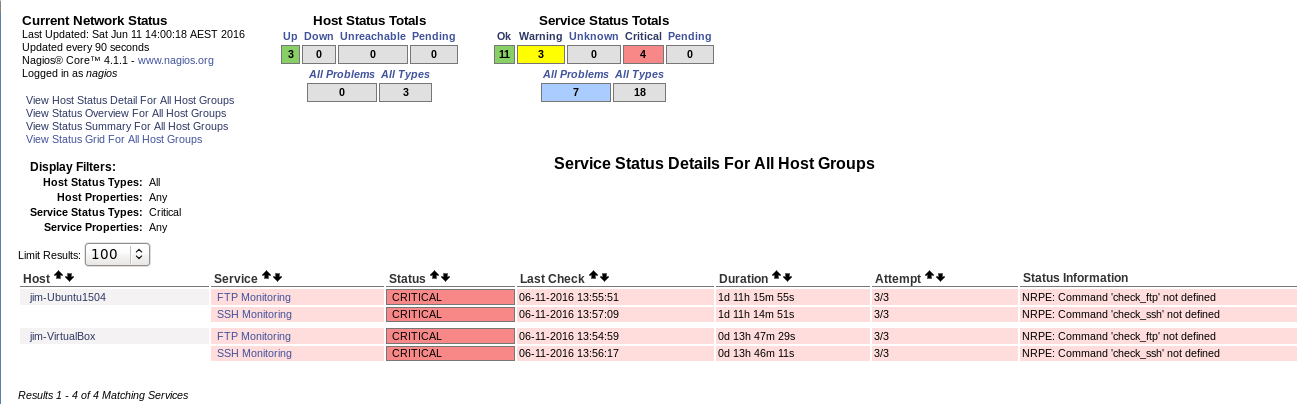Sort Attempt column ascending arrow
The image size is (1297, 404).
(929, 276)
